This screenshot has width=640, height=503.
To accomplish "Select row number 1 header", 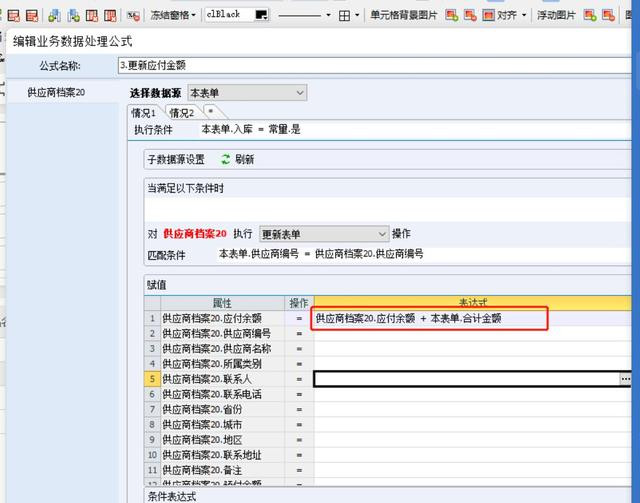I will tap(152, 318).
